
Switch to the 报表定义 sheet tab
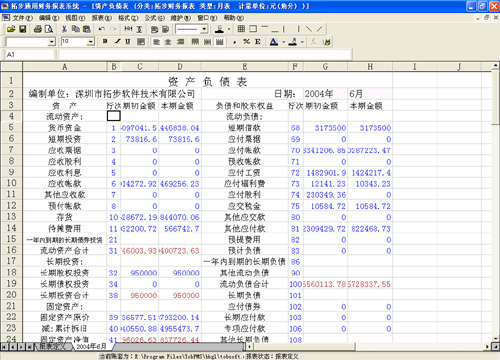click(53, 346)
